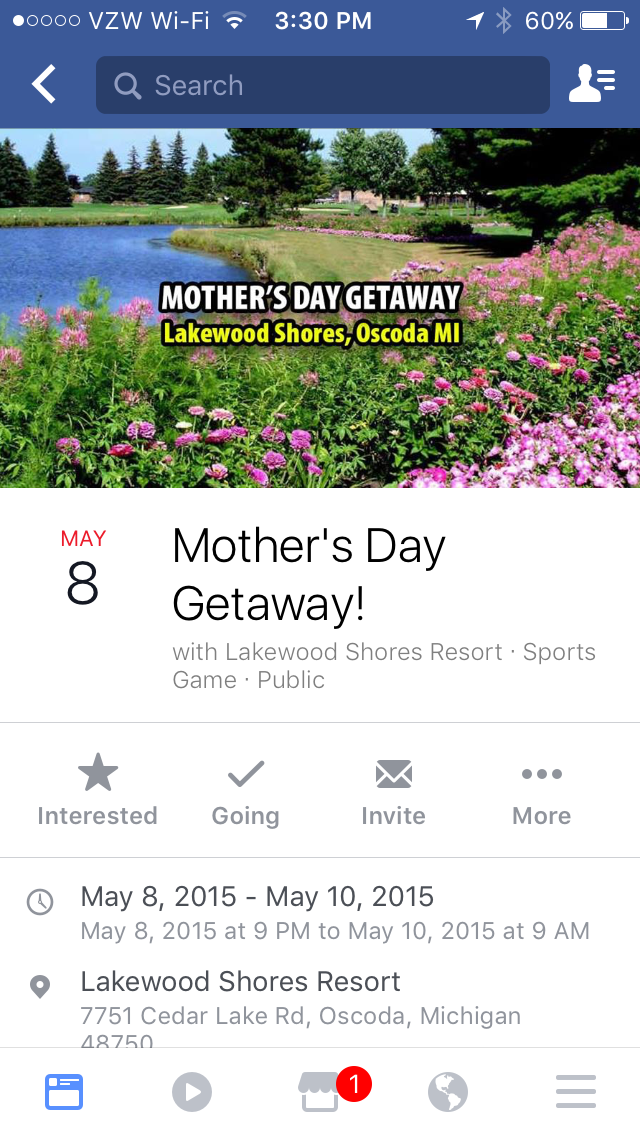
Task: Tap the Invite envelope icon
Action: (394, 774)
